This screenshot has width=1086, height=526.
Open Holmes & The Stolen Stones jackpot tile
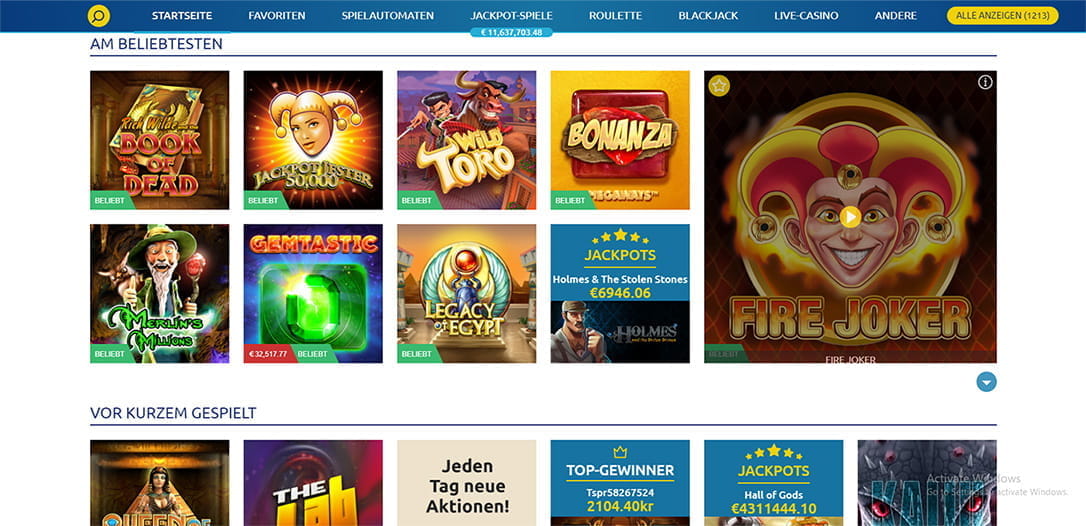620,293
